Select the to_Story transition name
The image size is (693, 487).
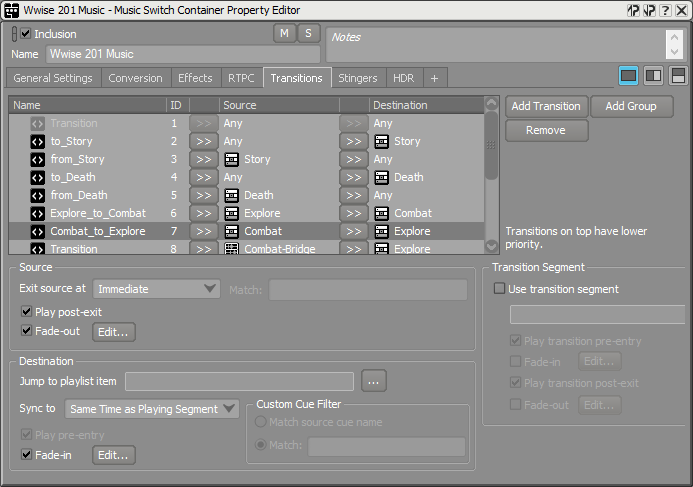[x=72, y=141]
